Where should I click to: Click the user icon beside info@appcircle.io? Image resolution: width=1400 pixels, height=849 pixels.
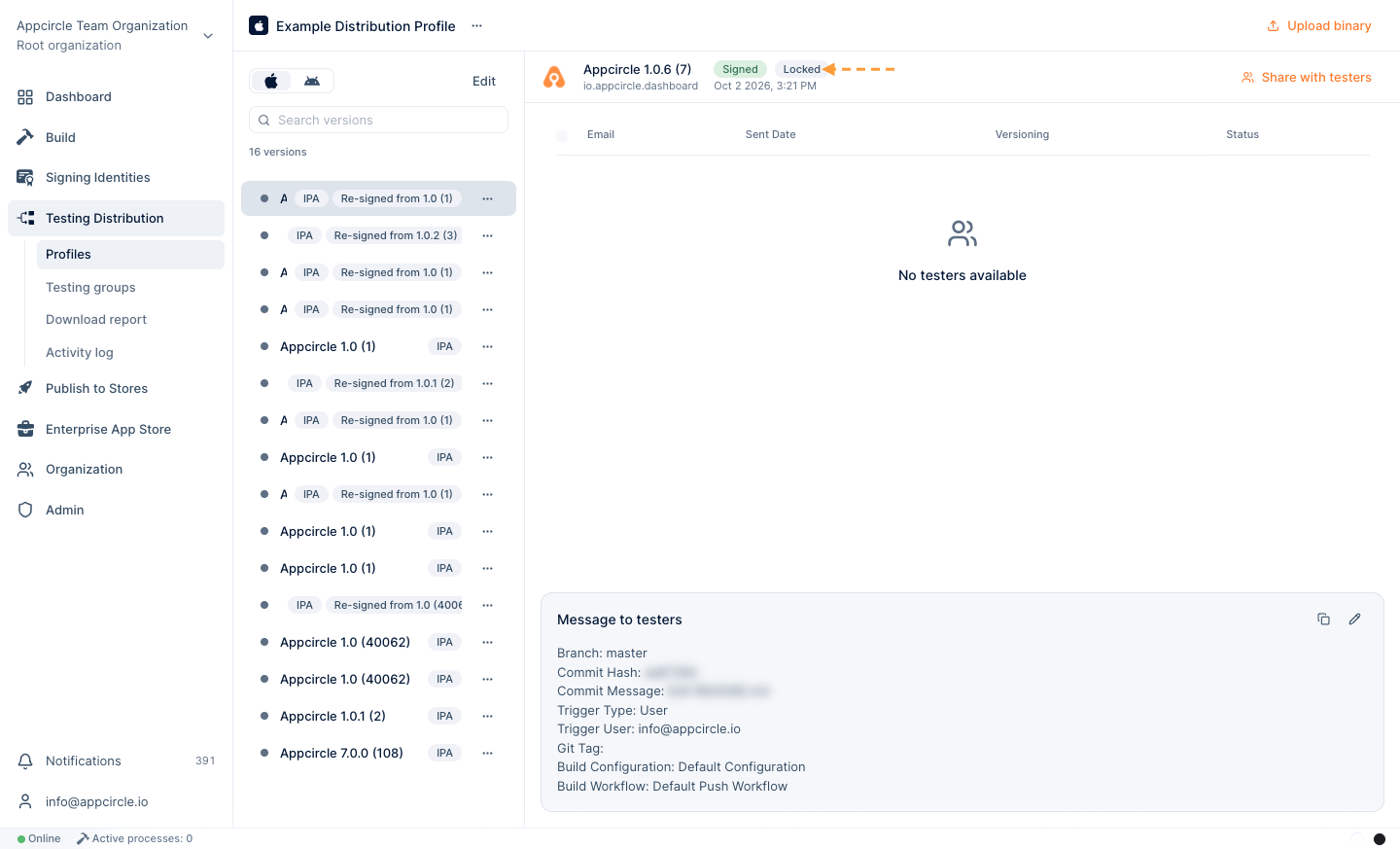[x=25, y=801]
